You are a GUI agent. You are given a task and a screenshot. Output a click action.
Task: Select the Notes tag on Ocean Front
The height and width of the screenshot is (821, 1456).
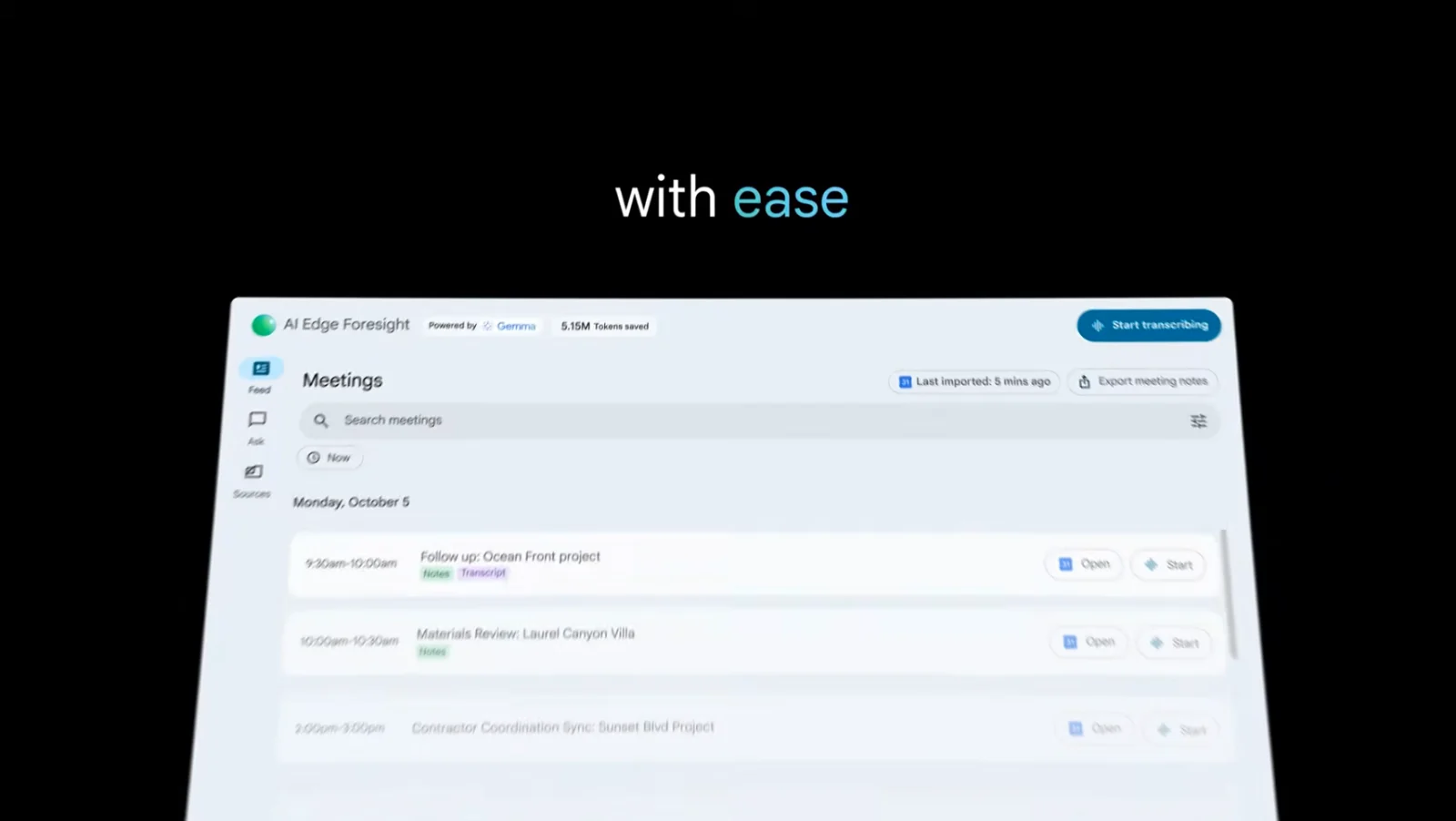point(436,573)
